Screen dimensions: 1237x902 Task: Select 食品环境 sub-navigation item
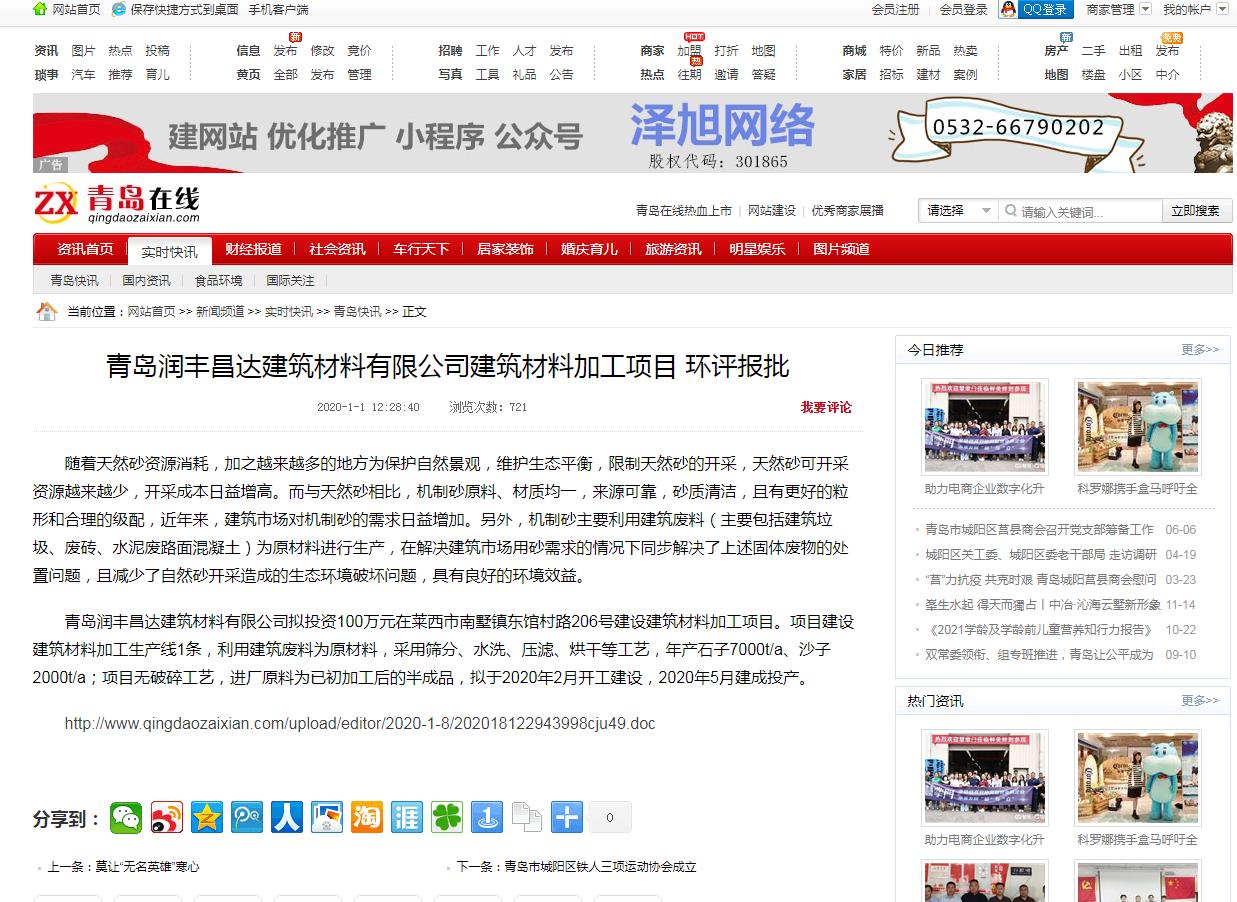pyautogui.click(x=219, y=280)
